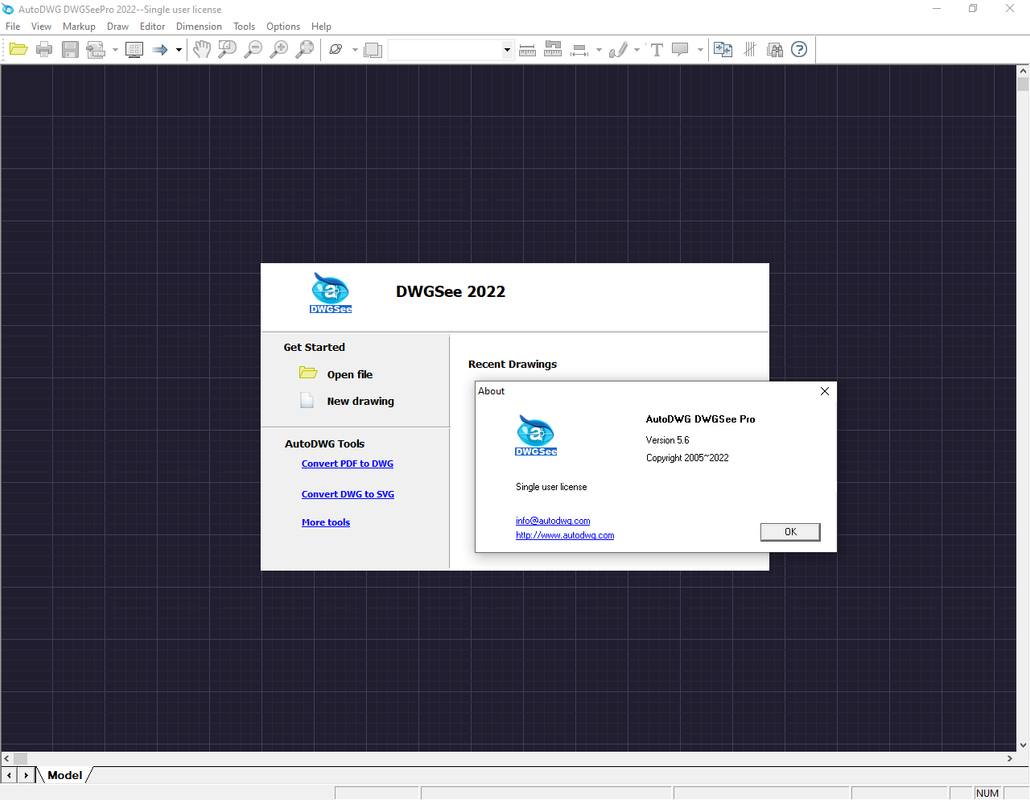Expand the dropdown beside the dimension icon
Viewport: 1030px width, 800px height.
(x=598, y=49)
